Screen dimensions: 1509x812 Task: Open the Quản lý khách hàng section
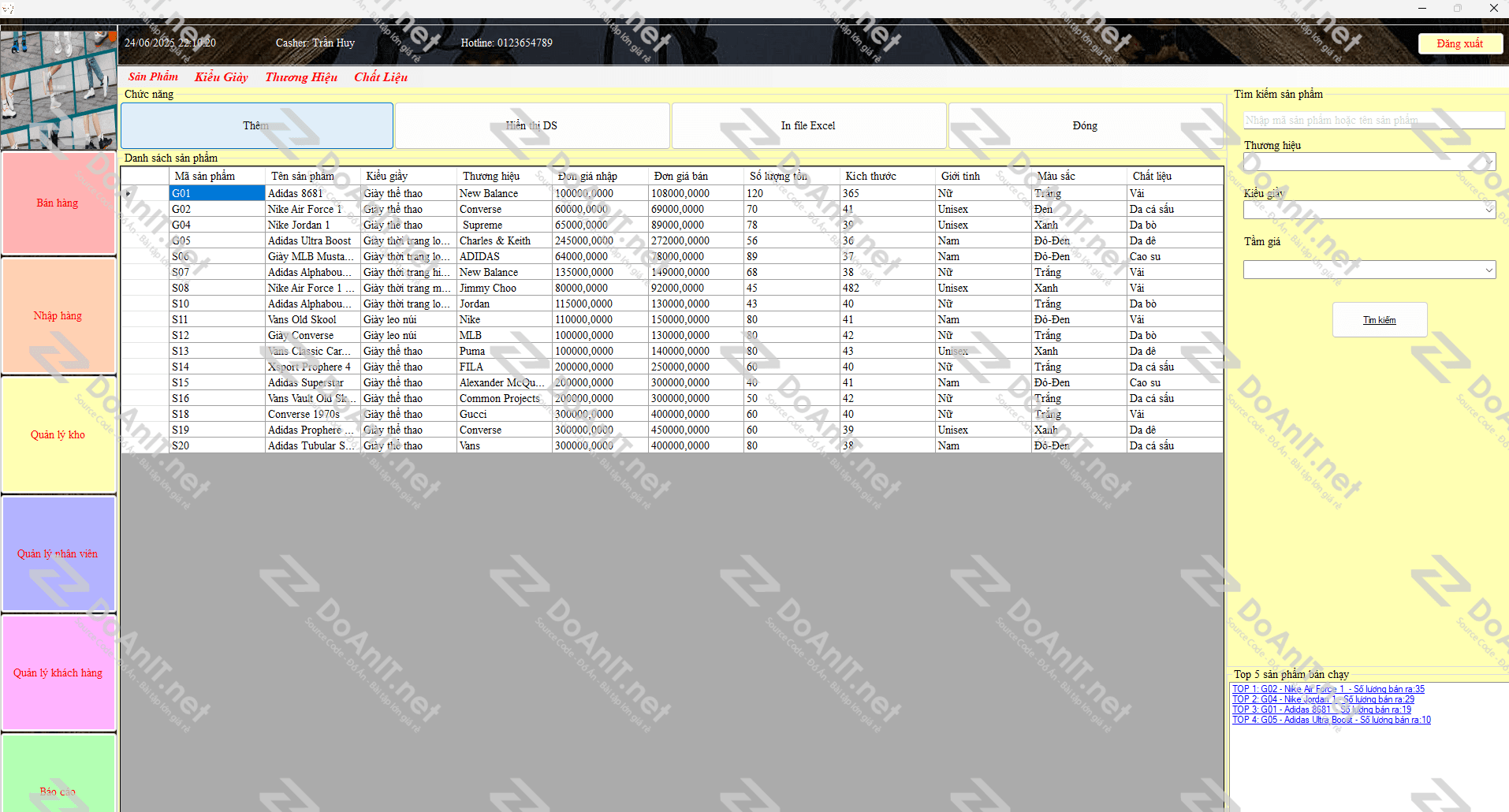coord(58,672)
